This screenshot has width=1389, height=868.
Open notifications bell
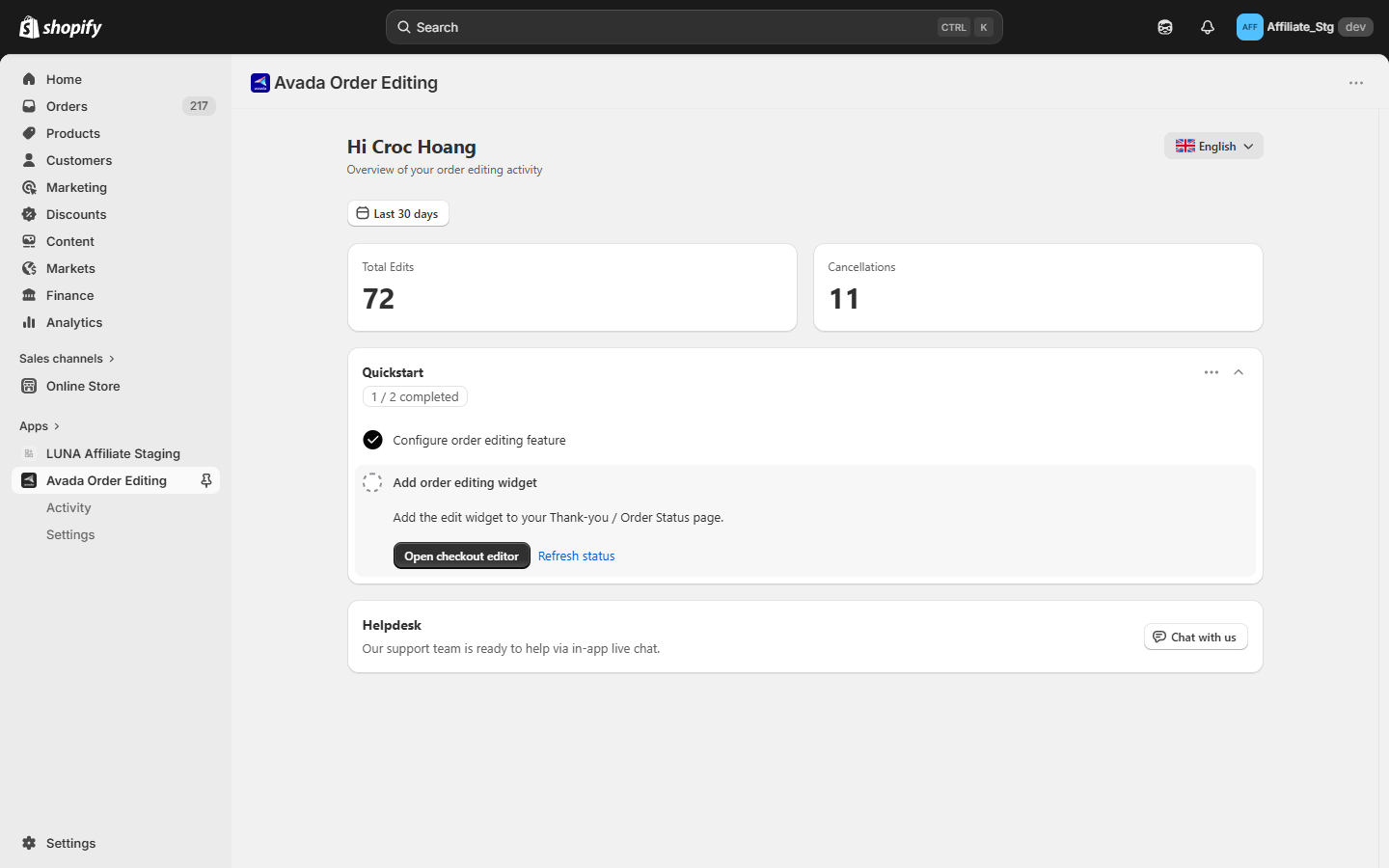coord(1208,27)
